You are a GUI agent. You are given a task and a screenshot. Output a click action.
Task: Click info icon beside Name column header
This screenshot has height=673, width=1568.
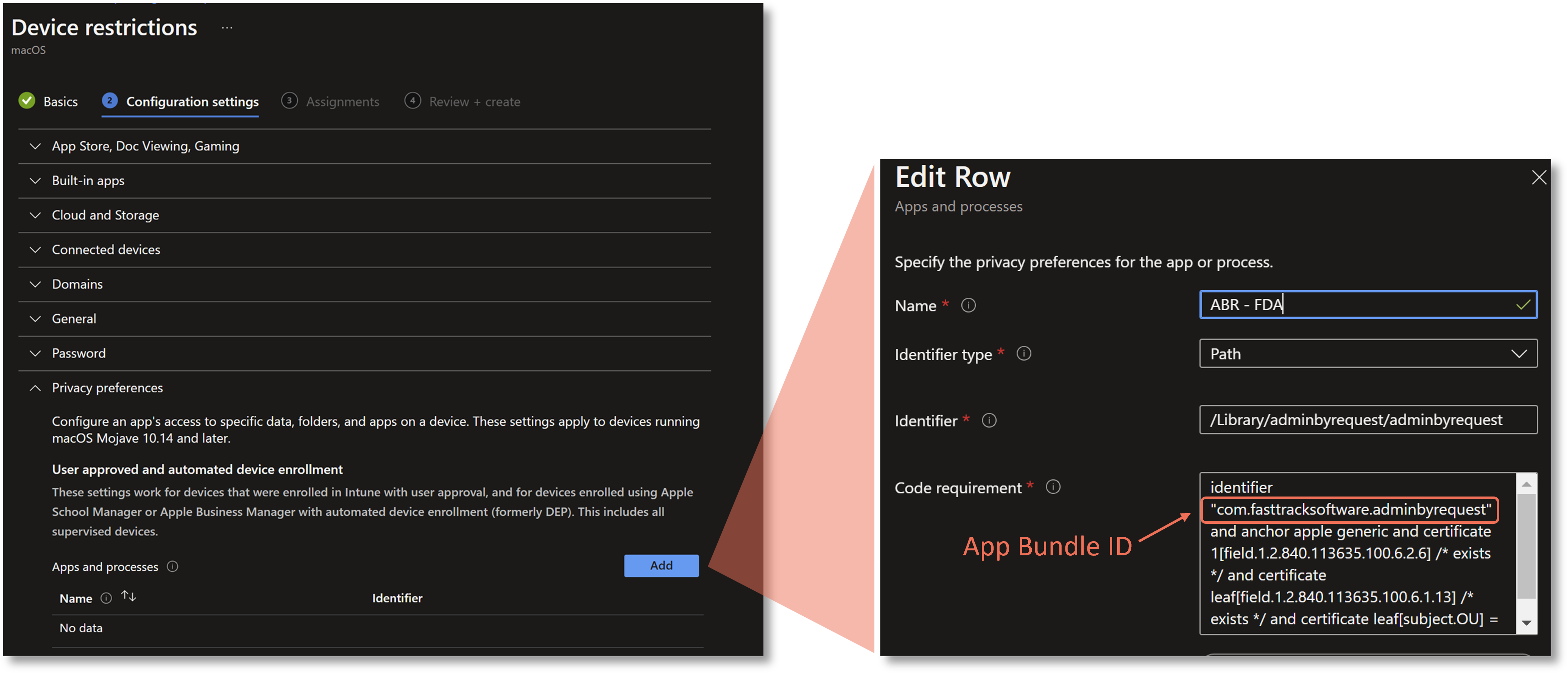click(106, 598)
